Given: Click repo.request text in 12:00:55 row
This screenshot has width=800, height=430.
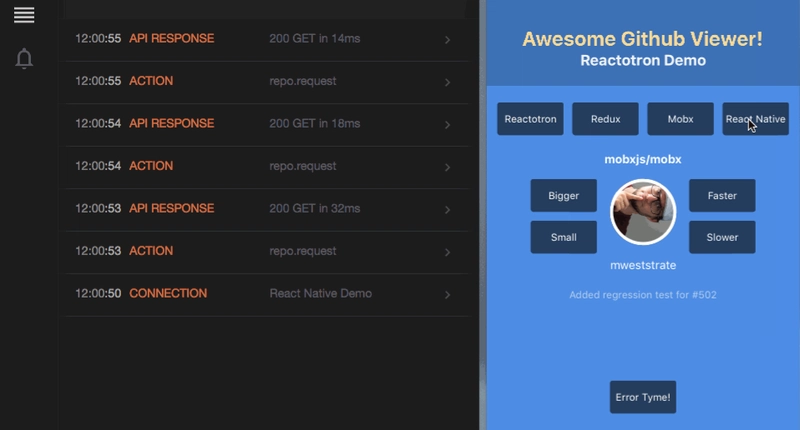Looking at the screenshot, I should pos(303,81).
